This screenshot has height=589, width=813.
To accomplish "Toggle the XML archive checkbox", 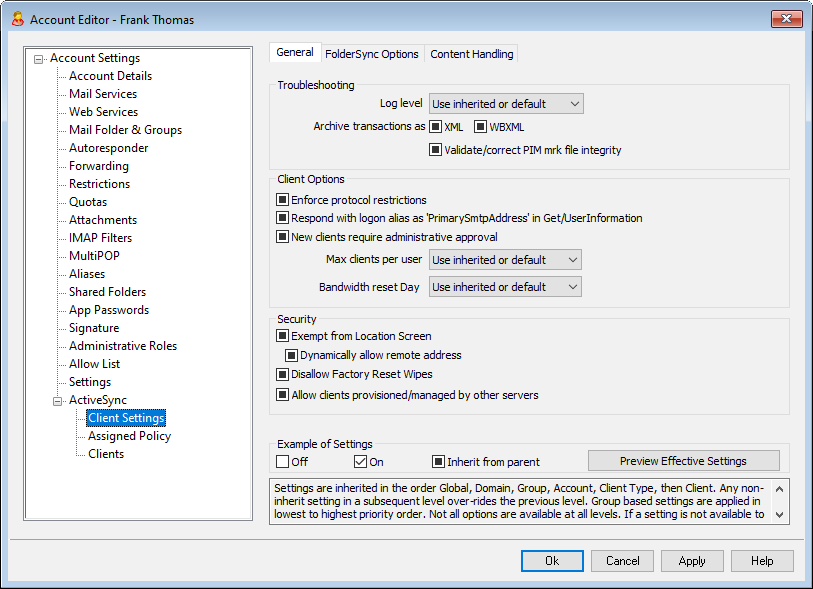I will click(436, 127).
